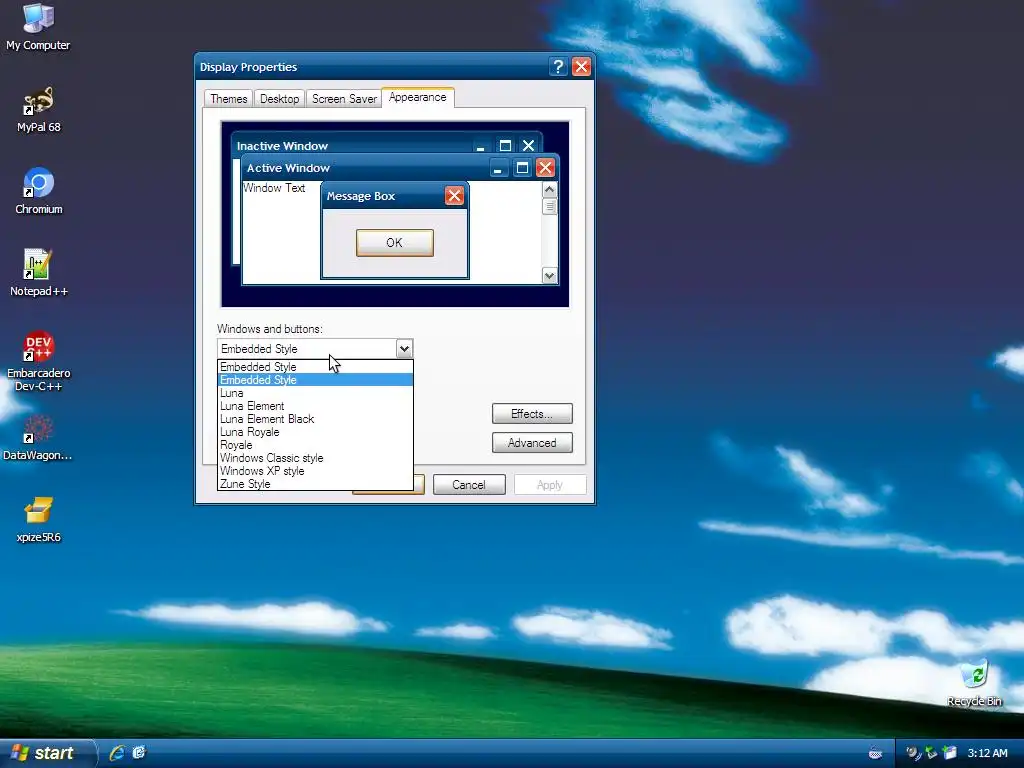Open the My Computer desktop icon
This screenshot has height=768, width=1024.
coord(38,26)
